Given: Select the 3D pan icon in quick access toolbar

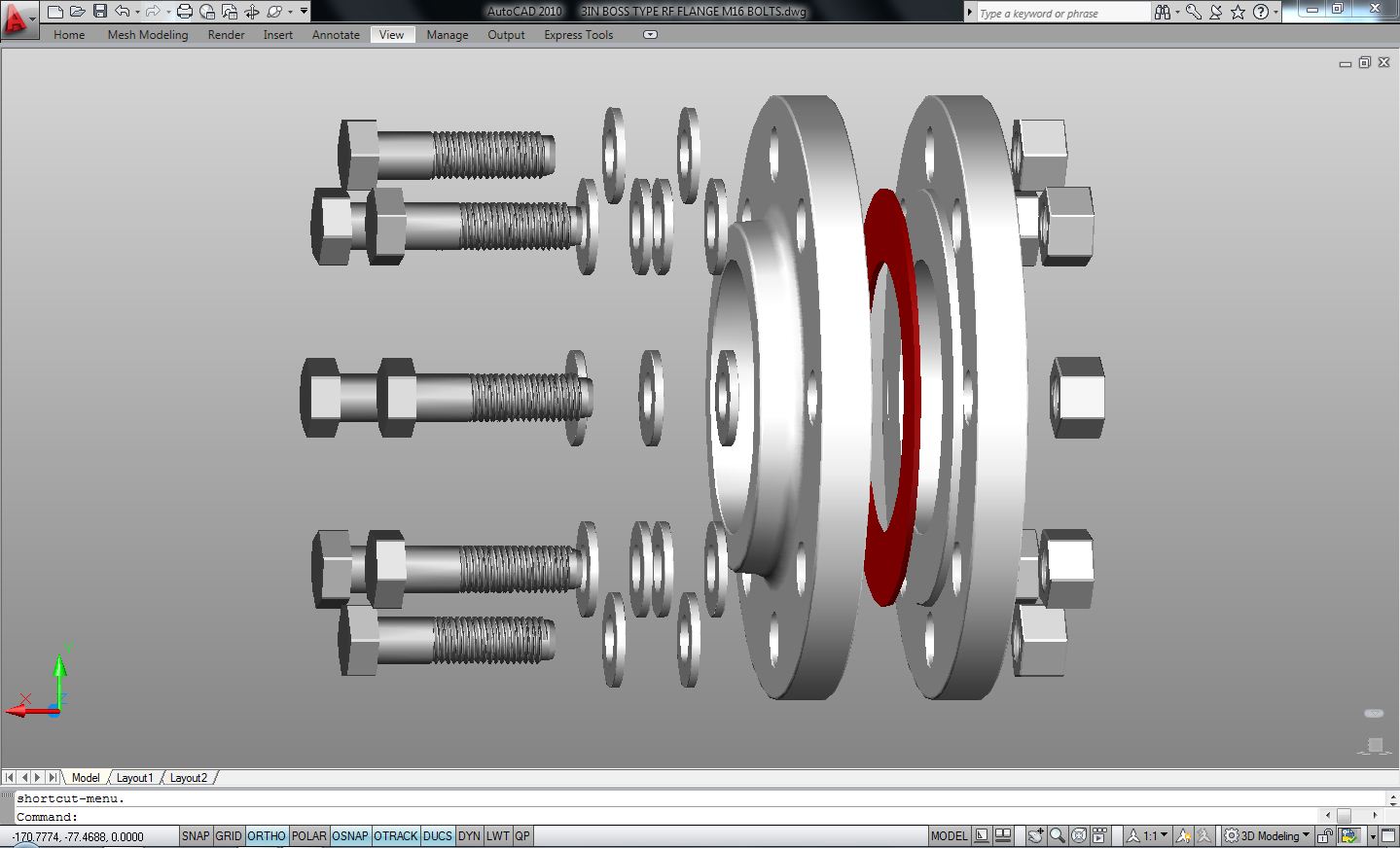Looking at the screenshot, I should 252,12.
